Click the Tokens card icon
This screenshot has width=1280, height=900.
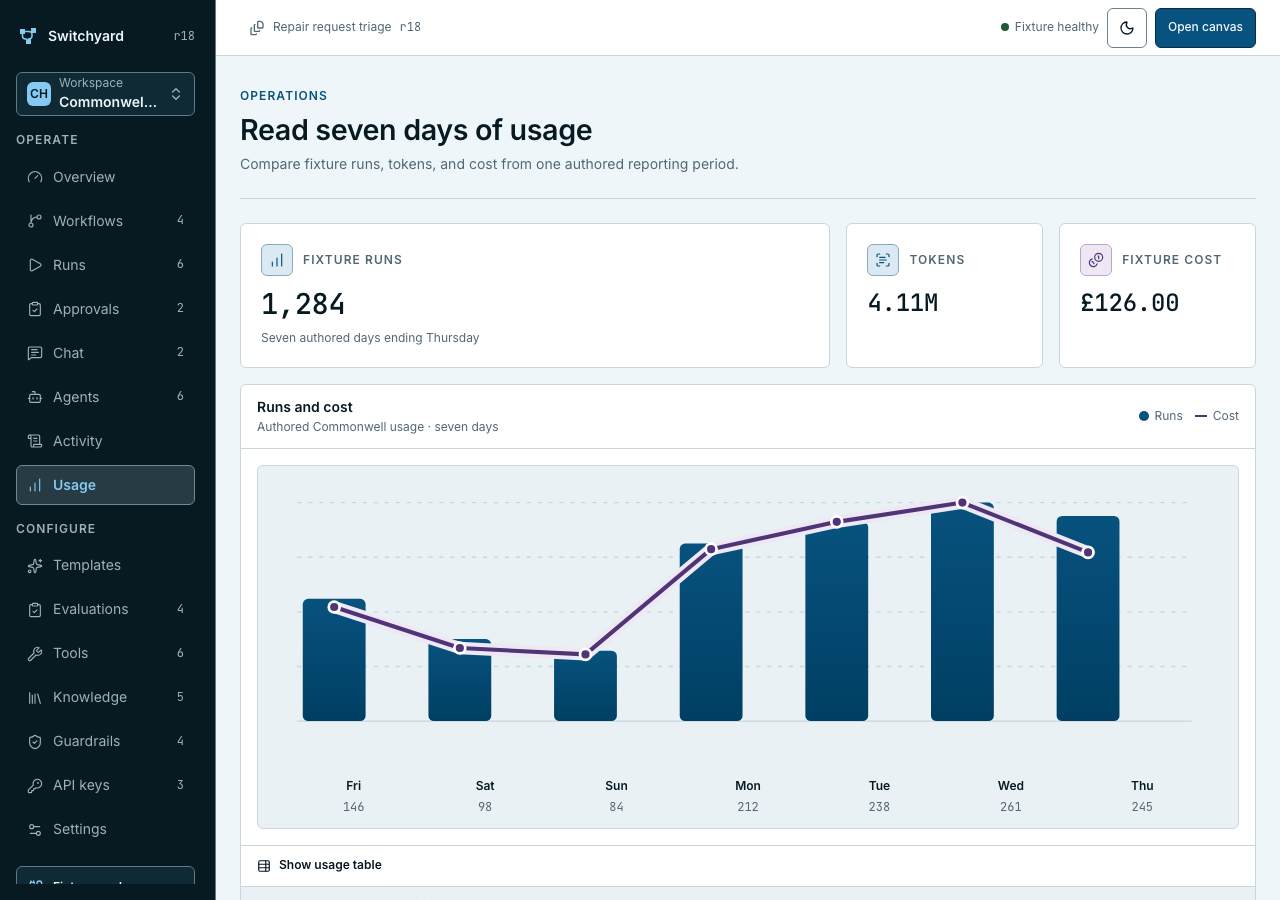click(883, 260)
